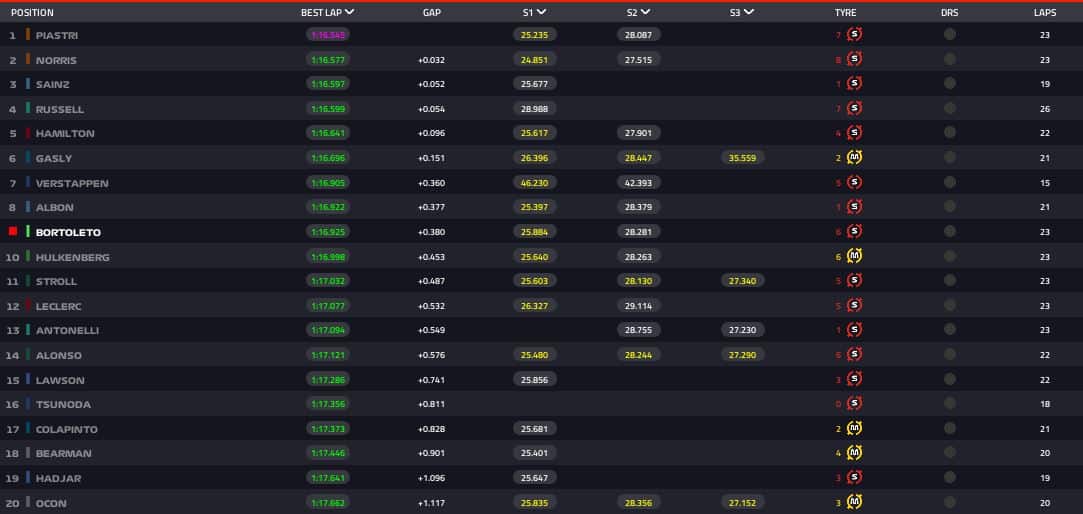
Task: Click Albon's soft tyre icon
Action: pyautogui.click(x=854, y=207)
